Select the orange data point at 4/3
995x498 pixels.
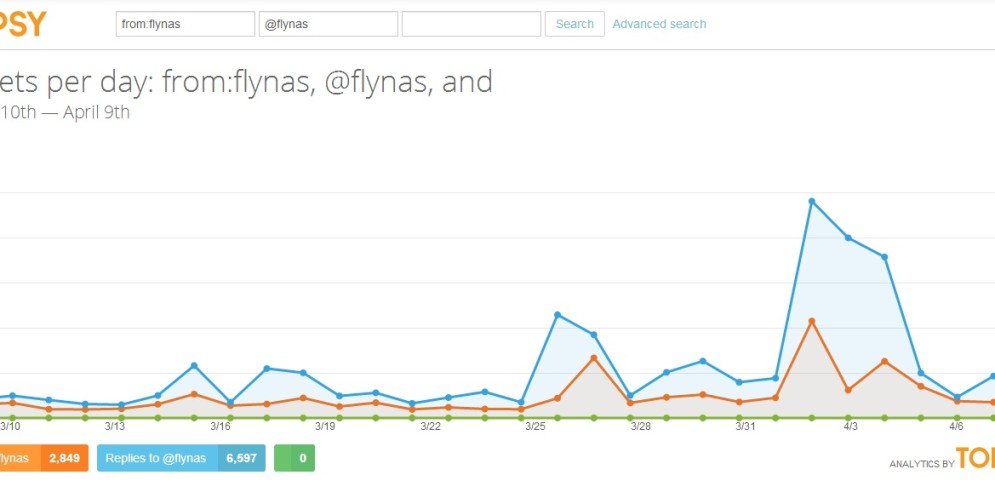(x=848, y=390)
